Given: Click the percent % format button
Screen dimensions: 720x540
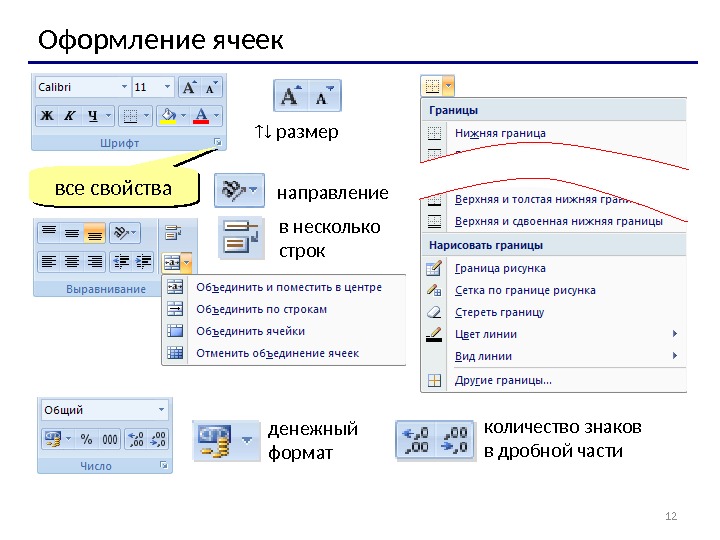Looking at the screenshot, I should click(x=87, y=439).
